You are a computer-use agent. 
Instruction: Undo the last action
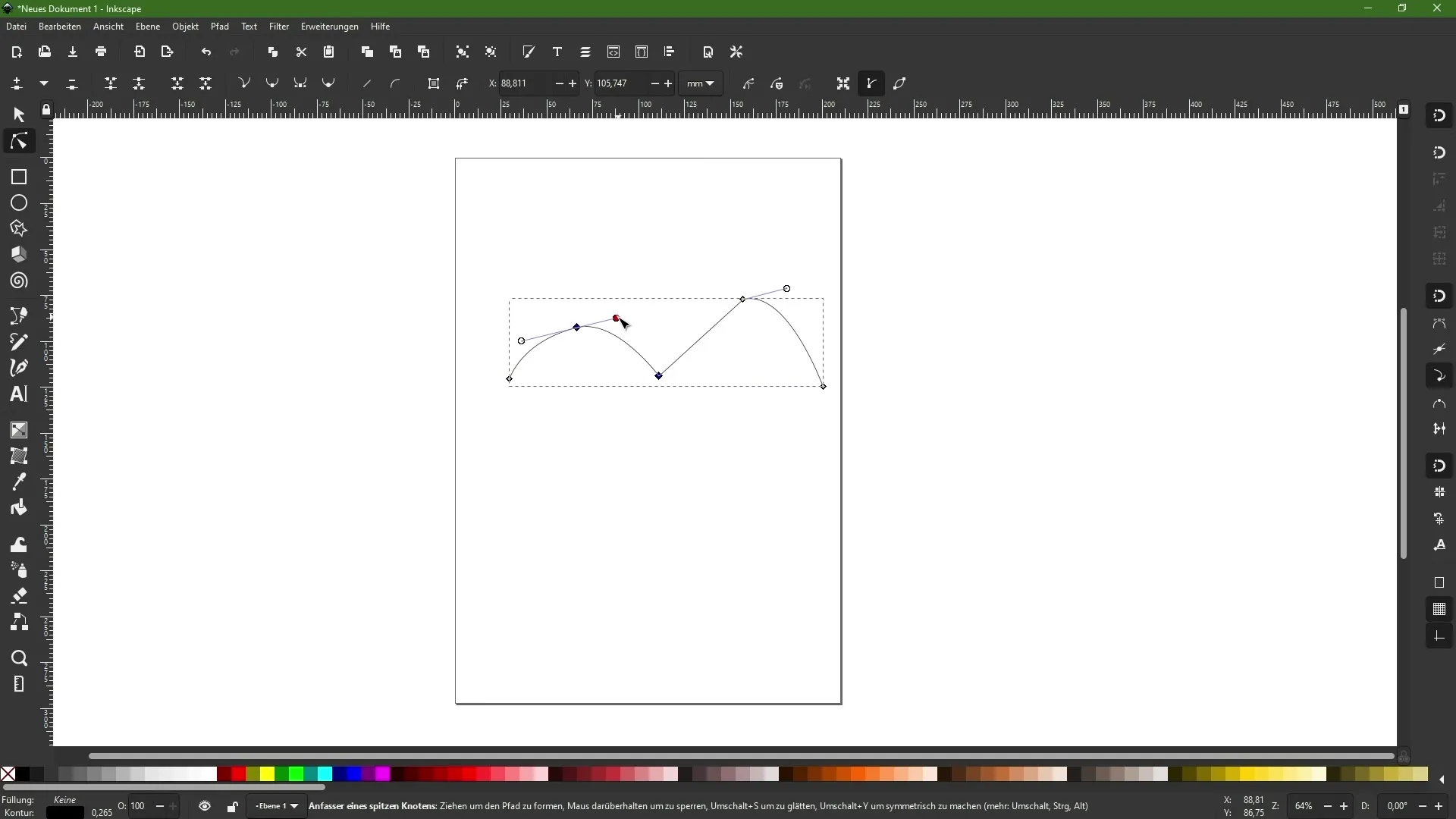pyautogui.click(x=206, y=52)
